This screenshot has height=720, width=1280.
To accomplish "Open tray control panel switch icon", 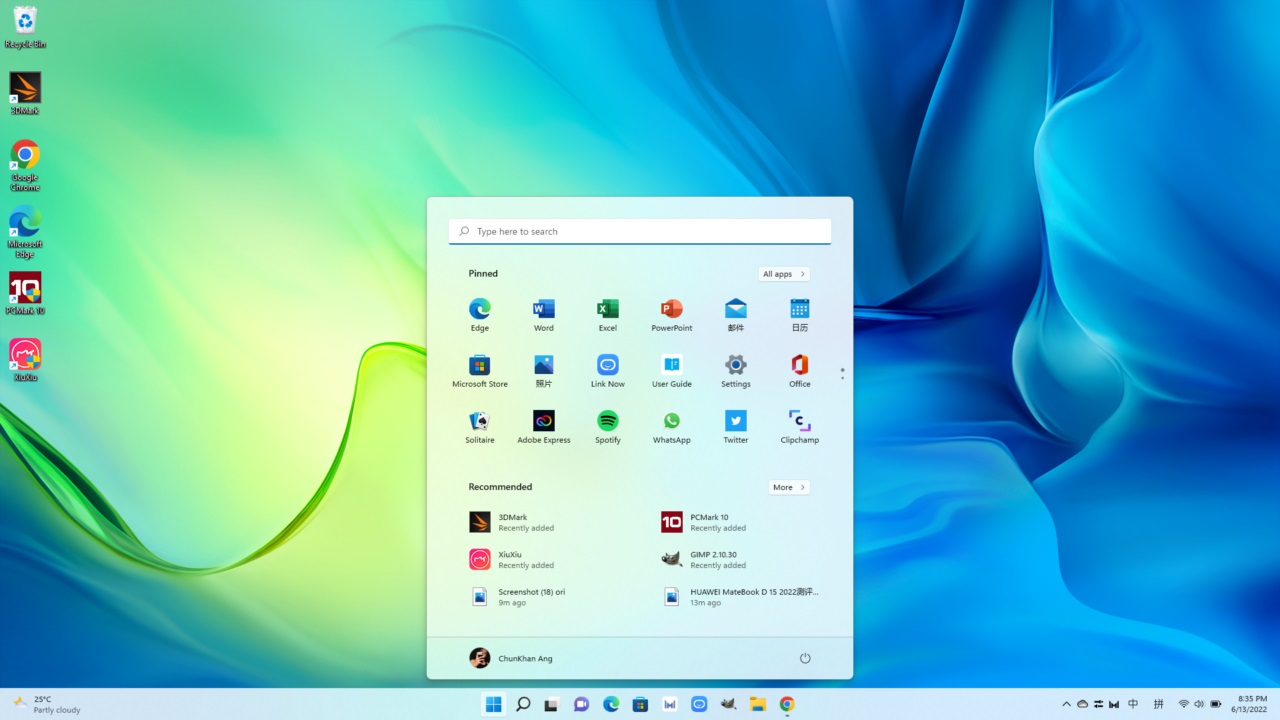I will coord(1098,704).
